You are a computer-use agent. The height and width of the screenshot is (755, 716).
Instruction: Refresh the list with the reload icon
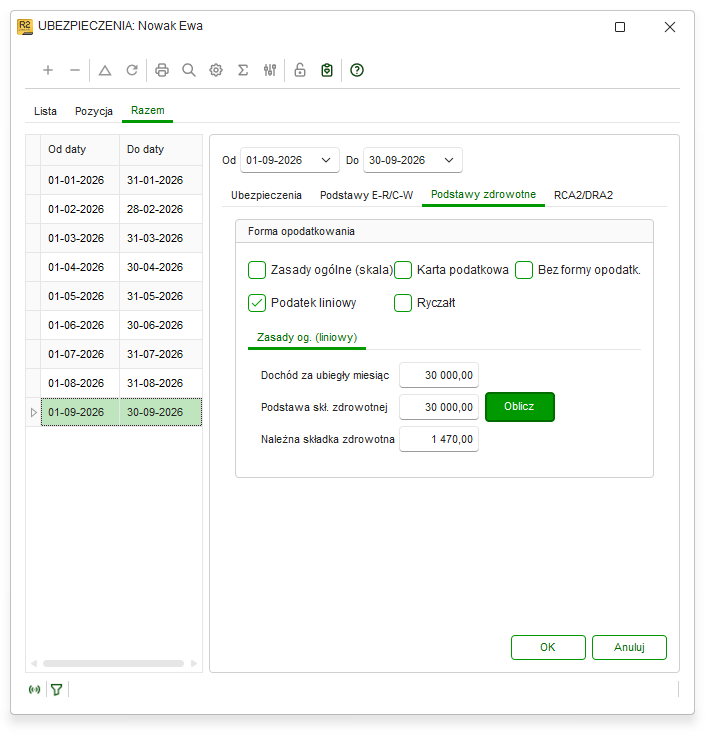pyautogui.click(x=132, y=70)
